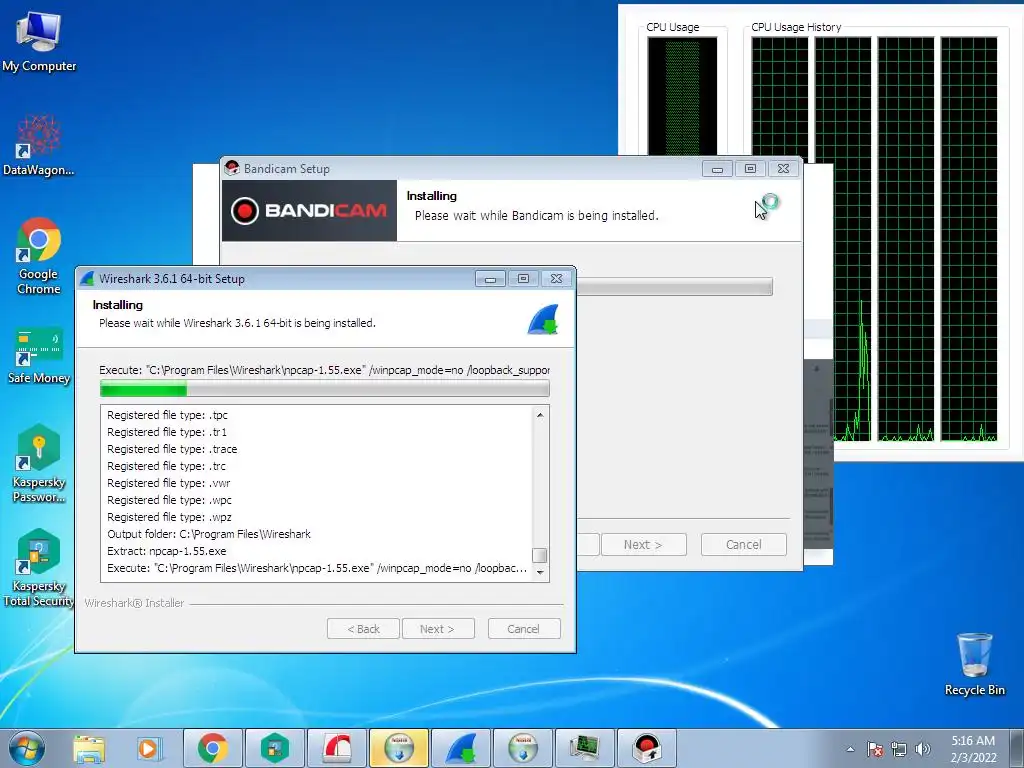Select the Google Chrome desktop shortcut
Screen dimensions: 1024x768
39,256
